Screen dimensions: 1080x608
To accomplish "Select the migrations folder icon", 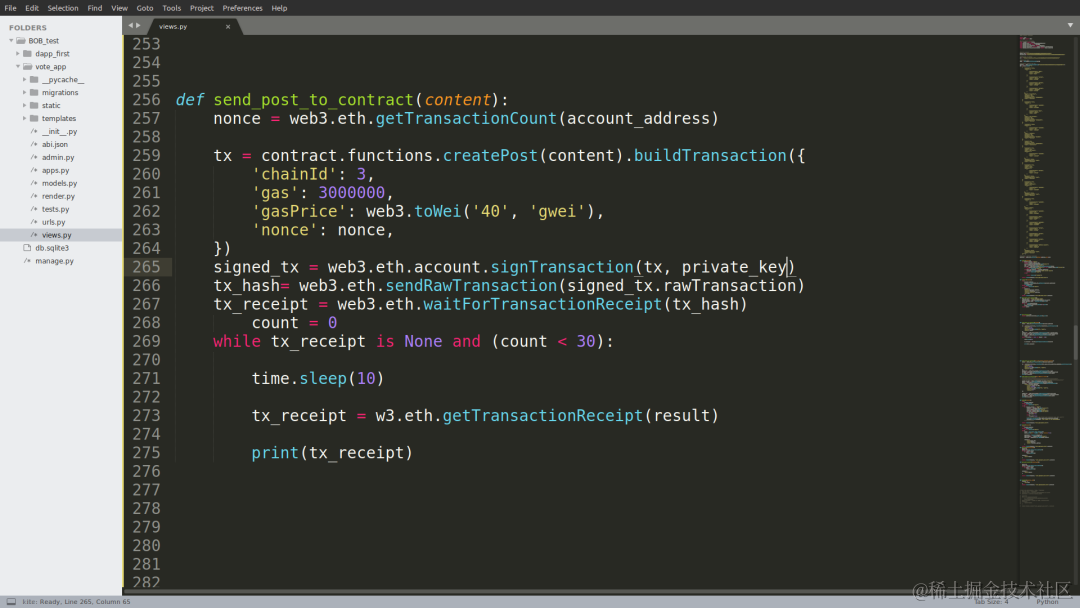I will pos(34,92).
